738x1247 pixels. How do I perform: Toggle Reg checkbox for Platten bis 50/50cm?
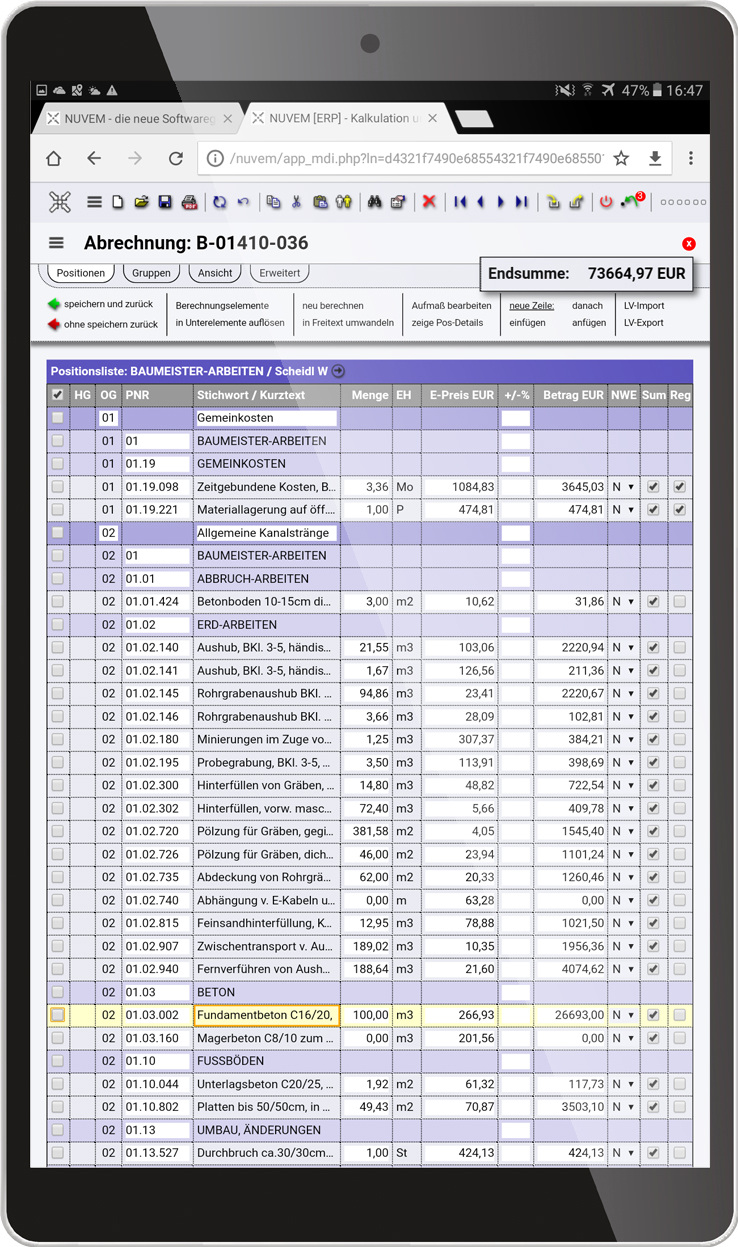pos(680,1107)
